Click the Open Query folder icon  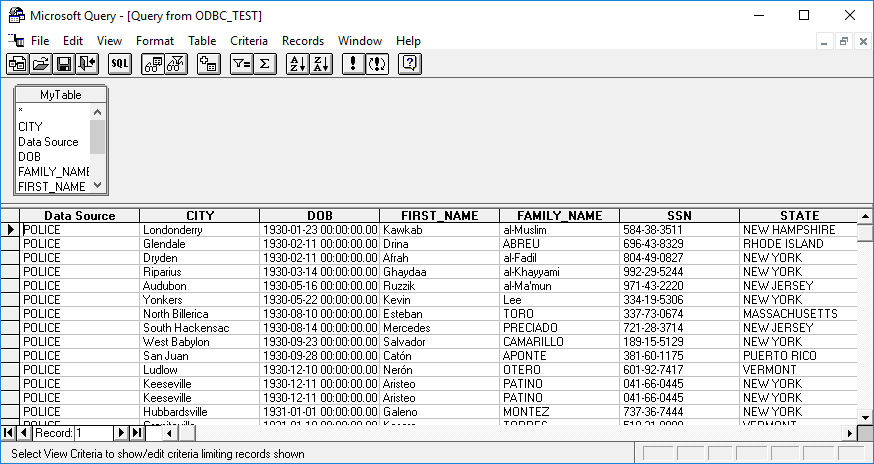[40, 64]
